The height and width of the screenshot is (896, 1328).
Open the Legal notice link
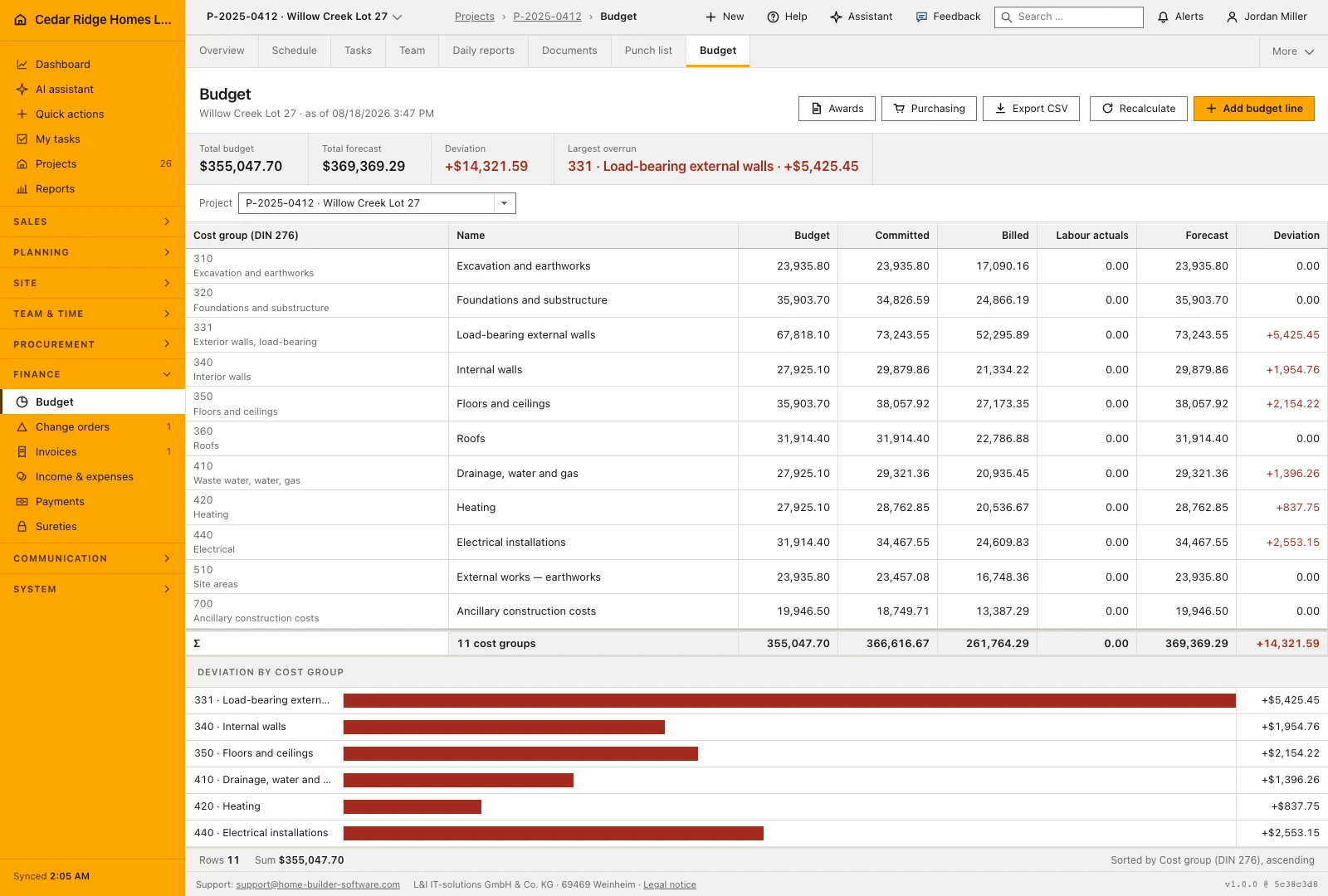670,884
